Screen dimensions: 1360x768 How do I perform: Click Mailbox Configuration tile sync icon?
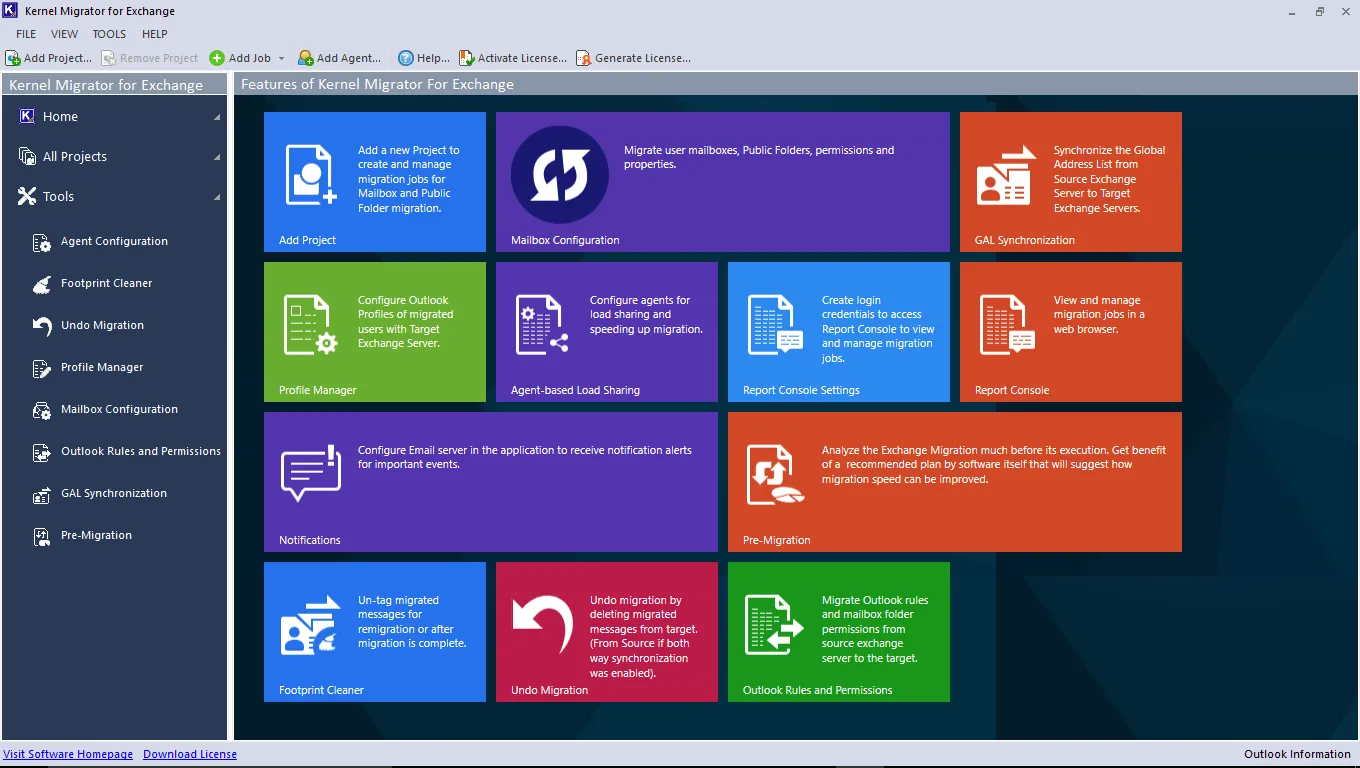[560, 175]
